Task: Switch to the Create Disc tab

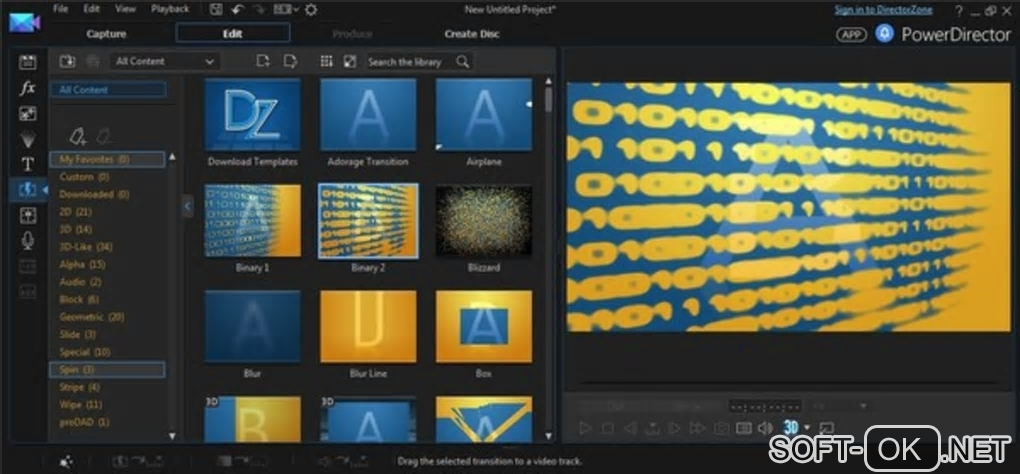Action: tap(472, 34)
